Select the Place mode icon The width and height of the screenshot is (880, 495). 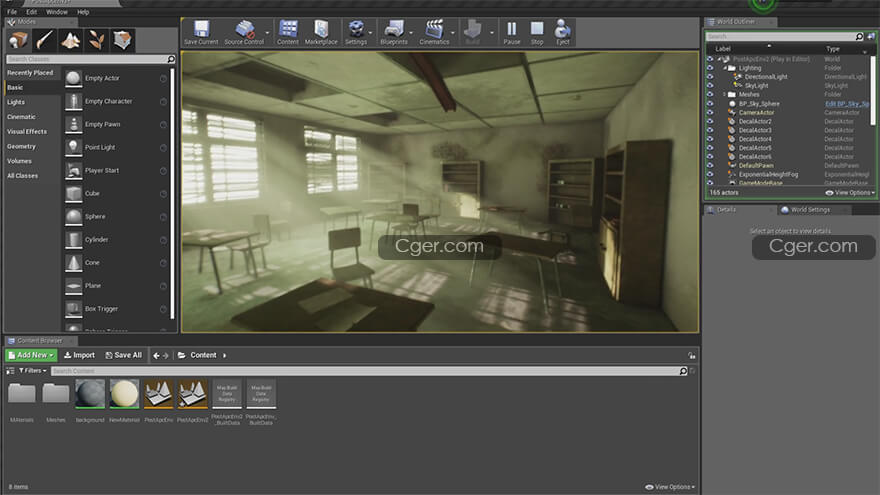(19, 40)
